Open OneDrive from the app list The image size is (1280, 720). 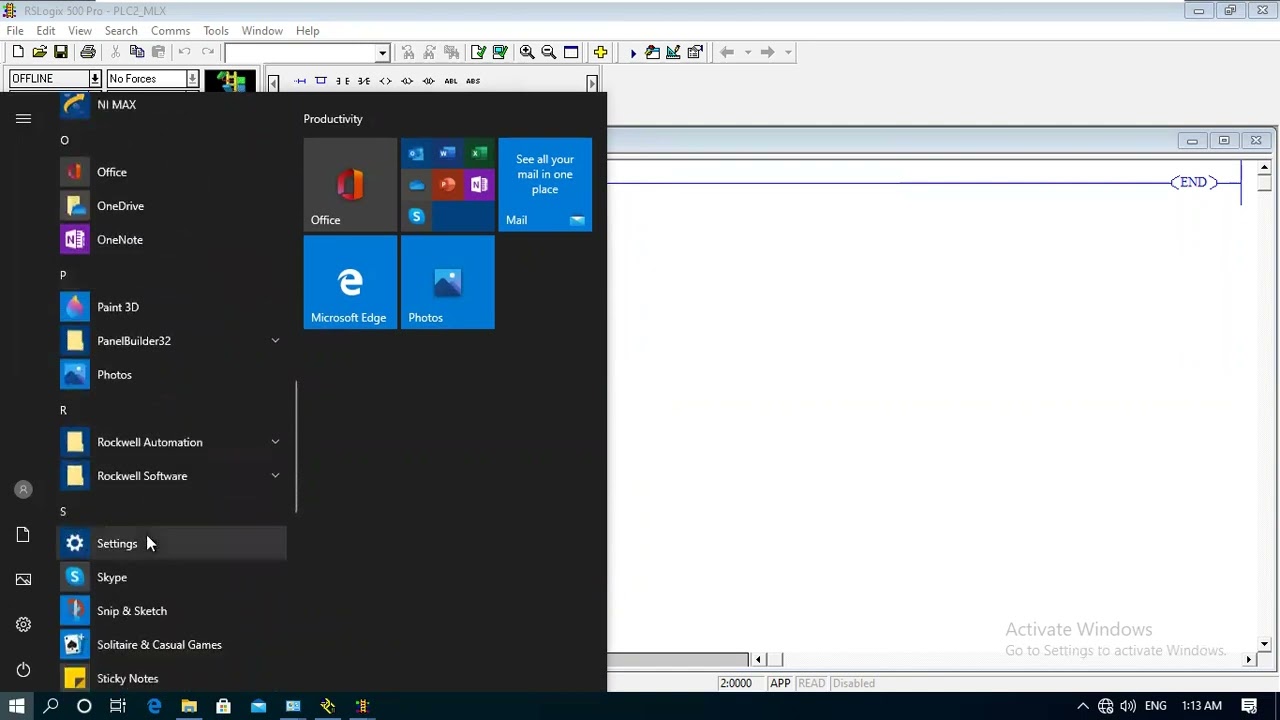173,206
